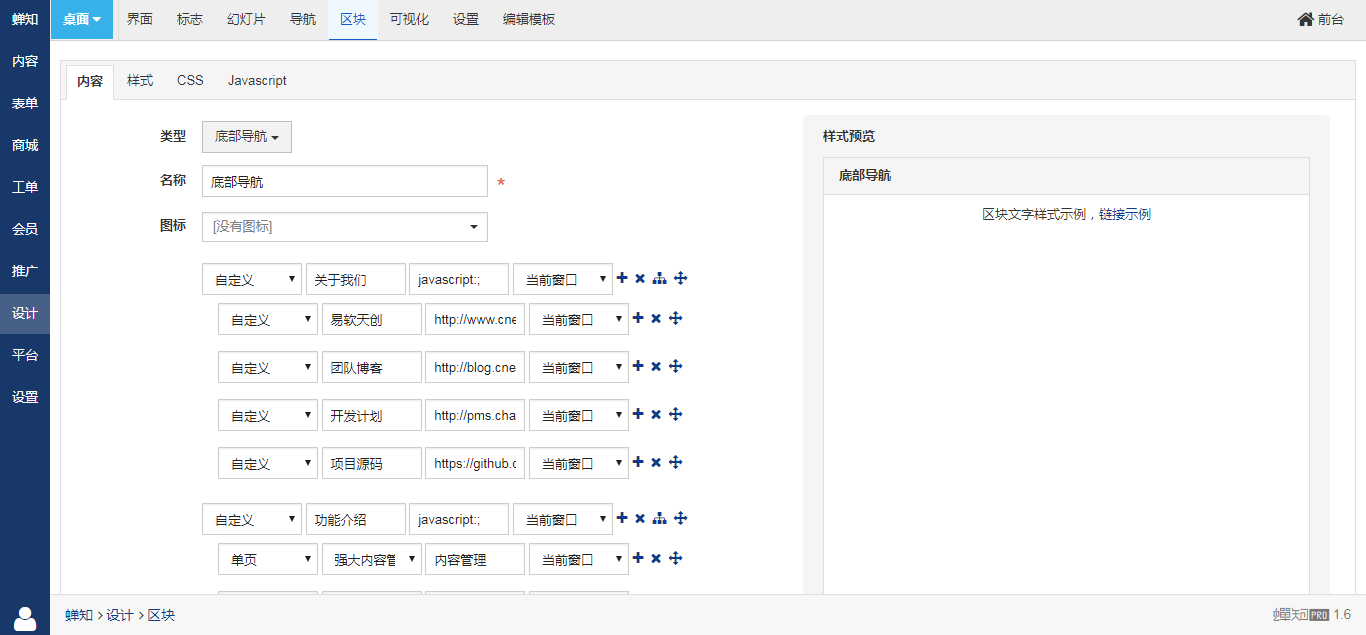Click sitemap icon in 功能介绍 row
Viewport: 1366px width, 635px height.
point(659,518)
